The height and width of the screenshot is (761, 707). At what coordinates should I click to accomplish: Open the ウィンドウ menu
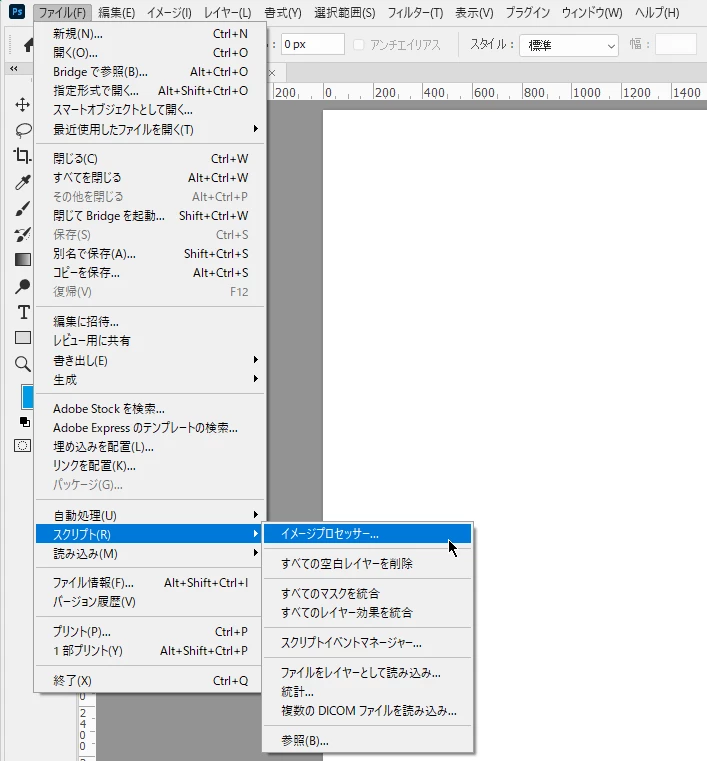tap(592, 12)
